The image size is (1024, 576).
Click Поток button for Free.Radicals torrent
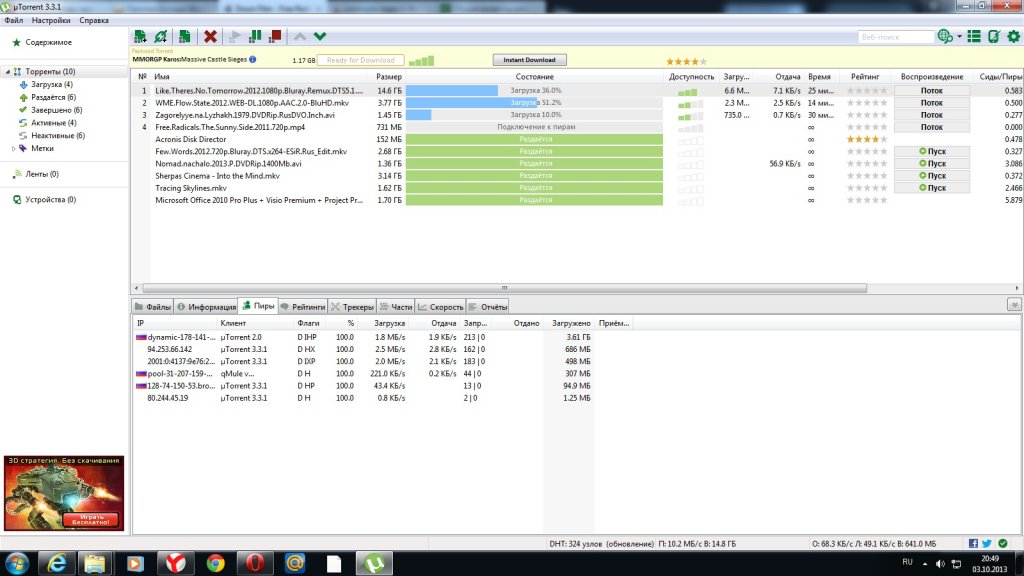[x=931, y=127]
